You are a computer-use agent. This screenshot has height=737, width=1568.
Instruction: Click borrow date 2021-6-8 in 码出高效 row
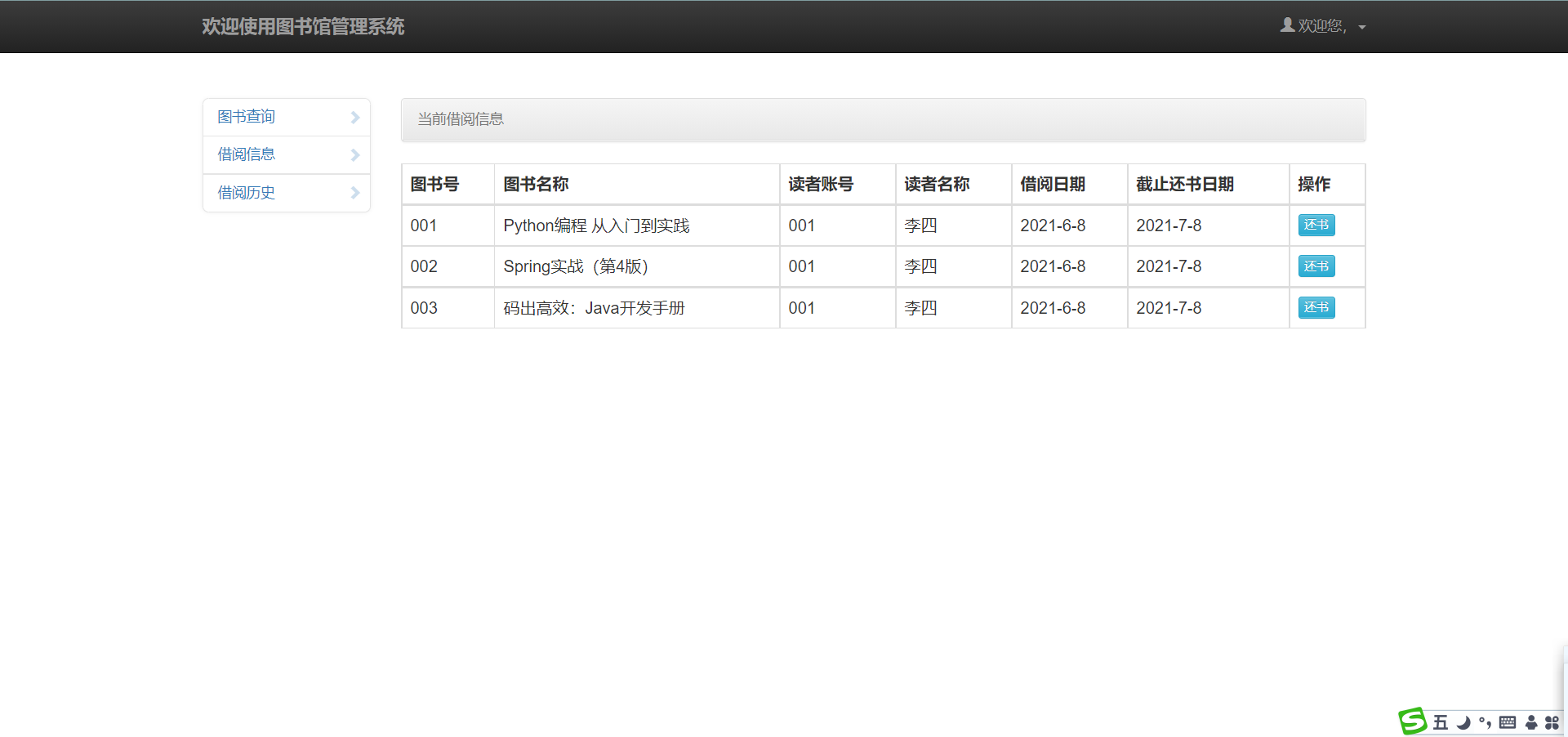(x=1053, y=308)
